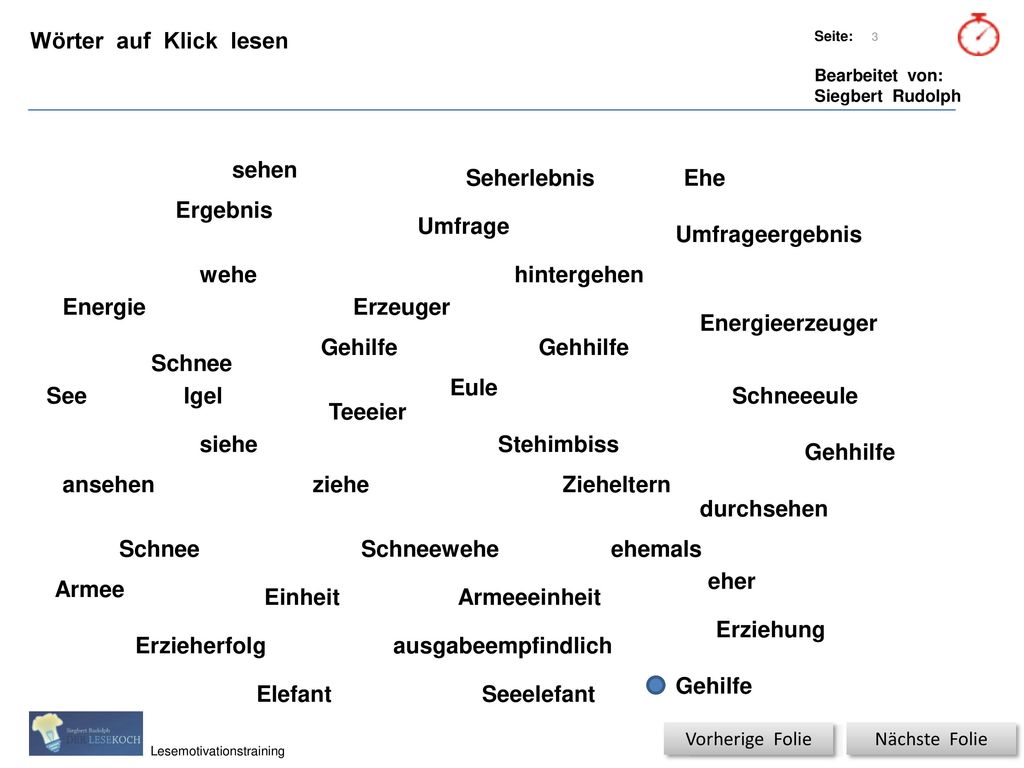Click the word Armeeeinheit

pyautogui.click(x=529, y=597)
